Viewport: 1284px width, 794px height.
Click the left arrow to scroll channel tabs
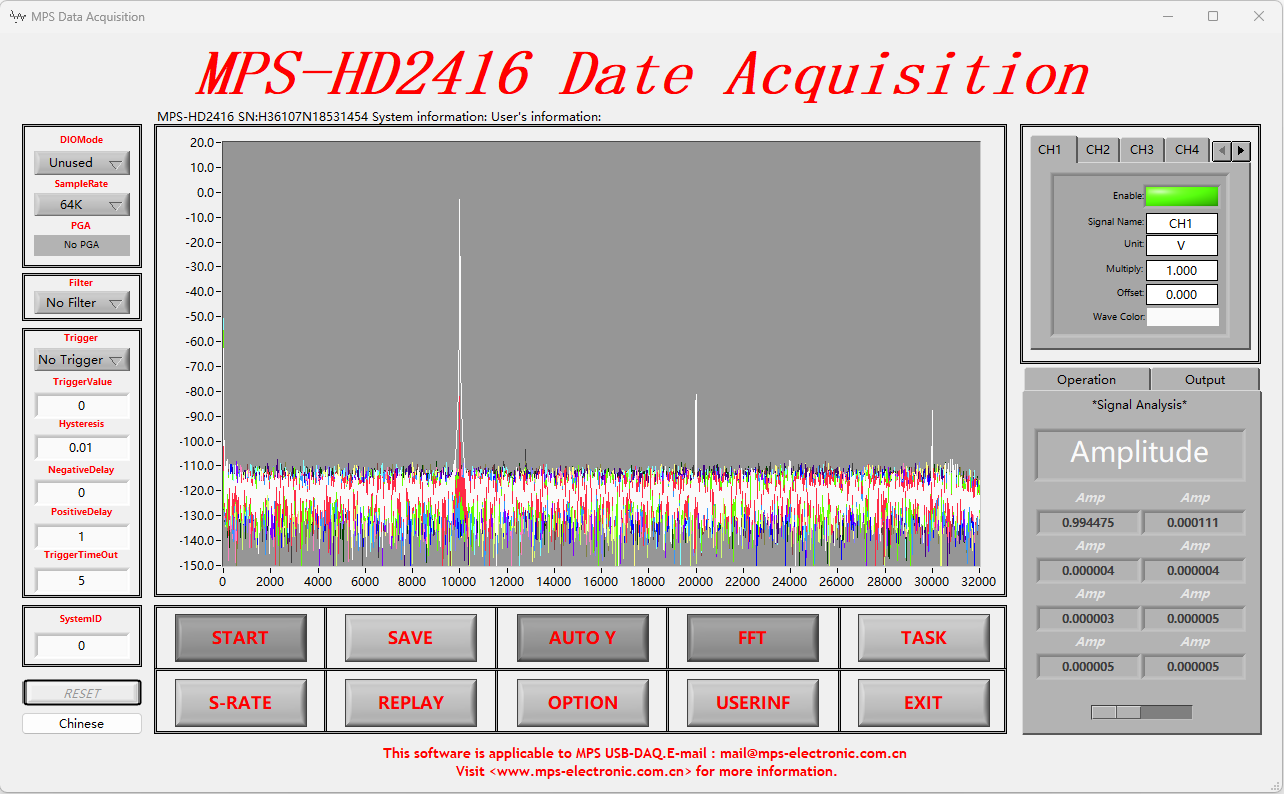pyautogui.click(x=1221, y=151)
